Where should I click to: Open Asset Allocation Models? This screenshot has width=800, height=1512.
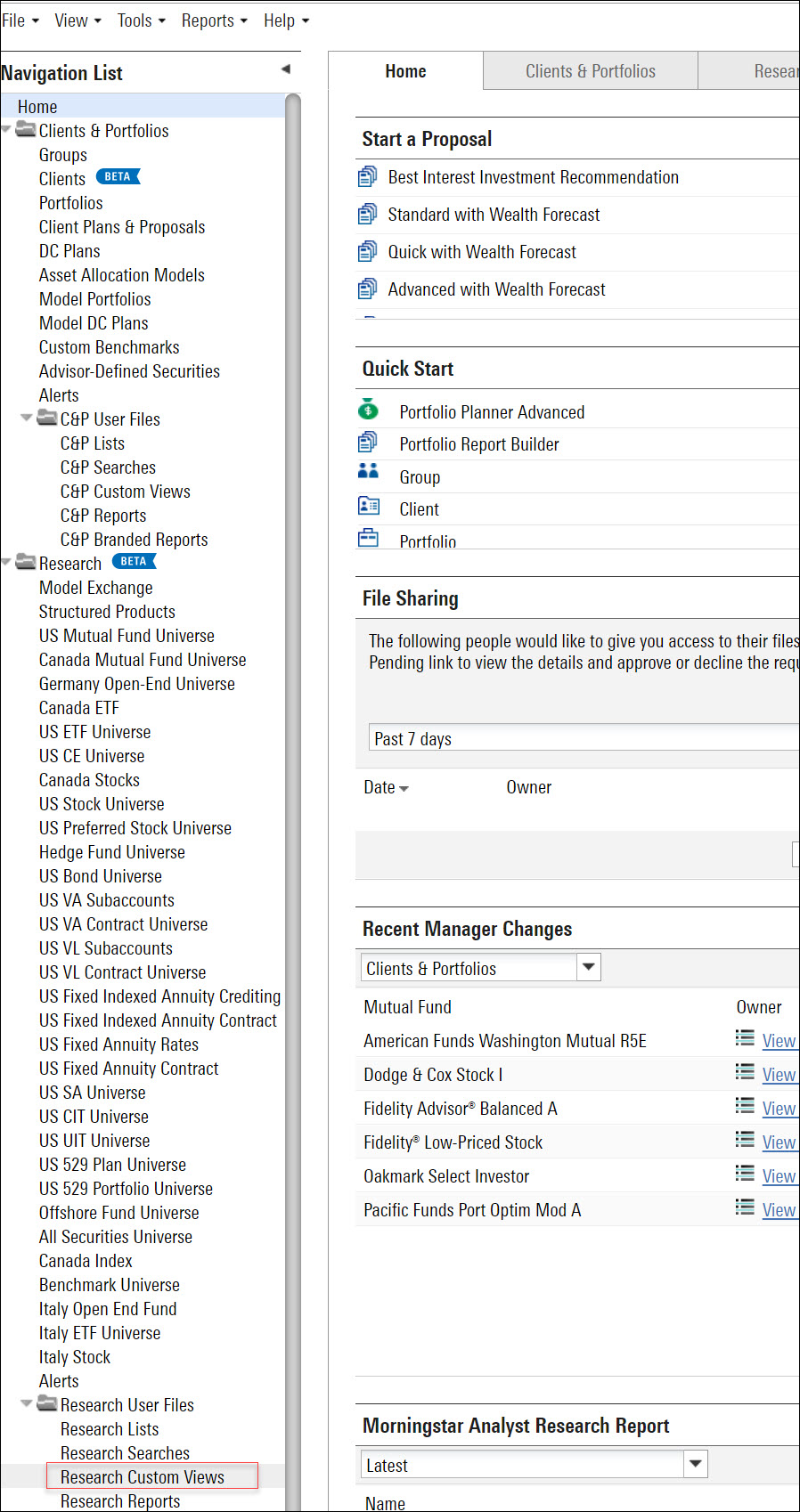click(x=122, y=275)
